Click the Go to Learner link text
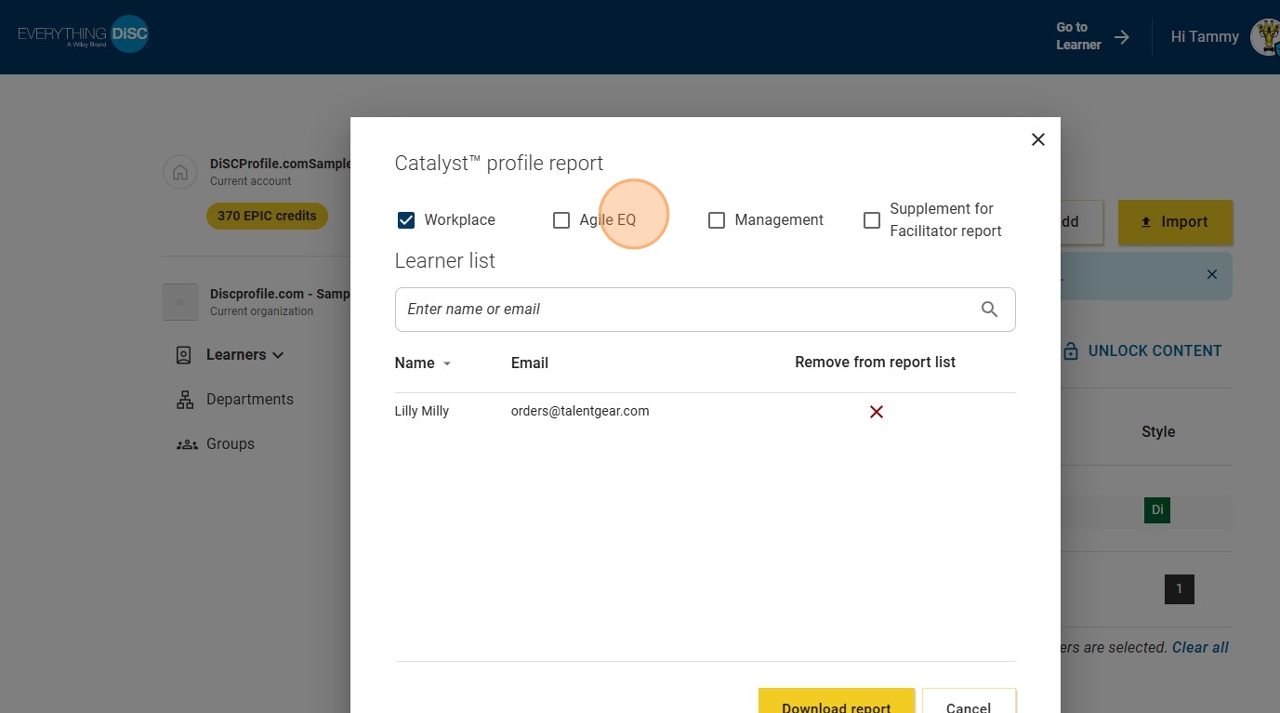This screenshot has width=1280, height=713. coord(1078,36)
